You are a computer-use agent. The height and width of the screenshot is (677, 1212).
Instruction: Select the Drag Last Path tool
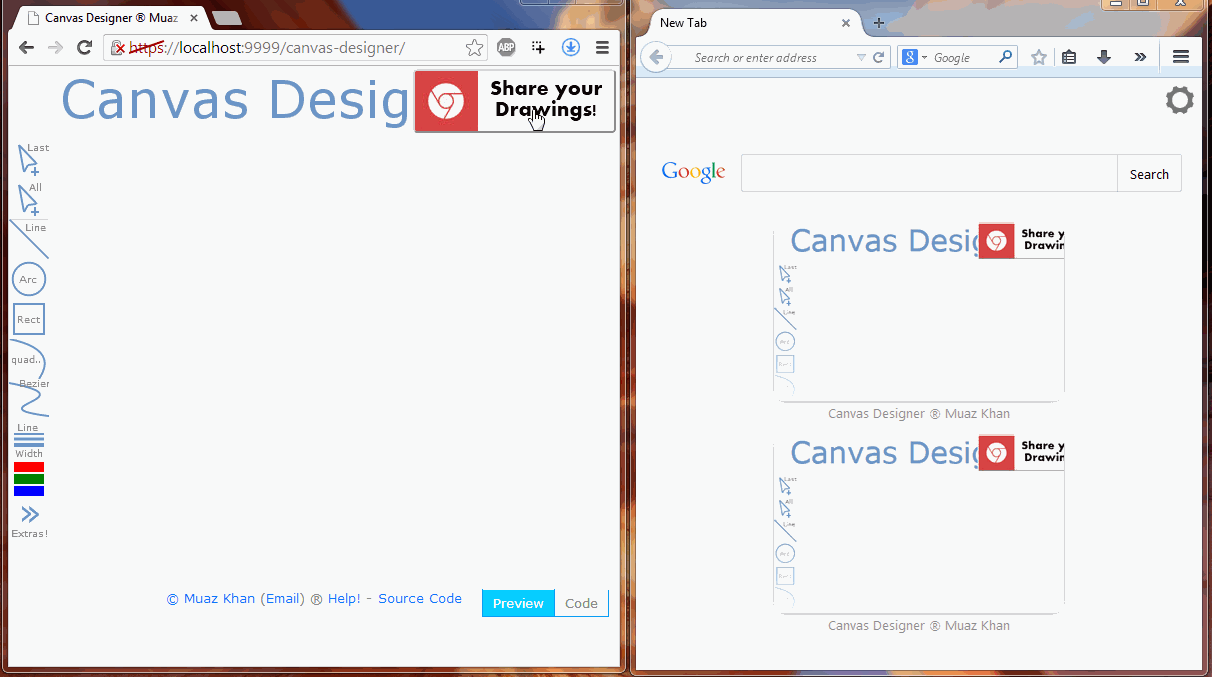coord(28,159)
